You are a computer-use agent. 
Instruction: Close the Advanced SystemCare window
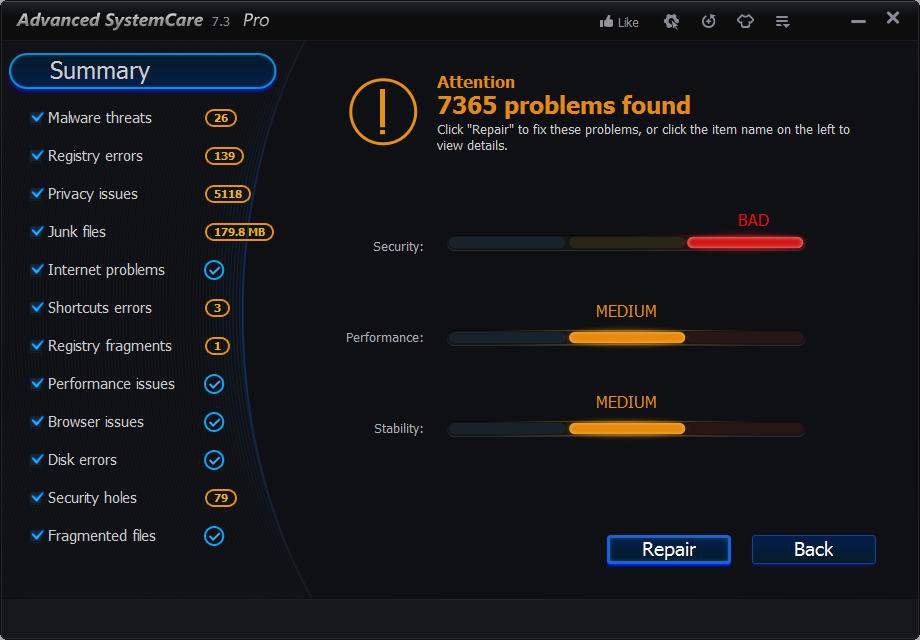893,18
